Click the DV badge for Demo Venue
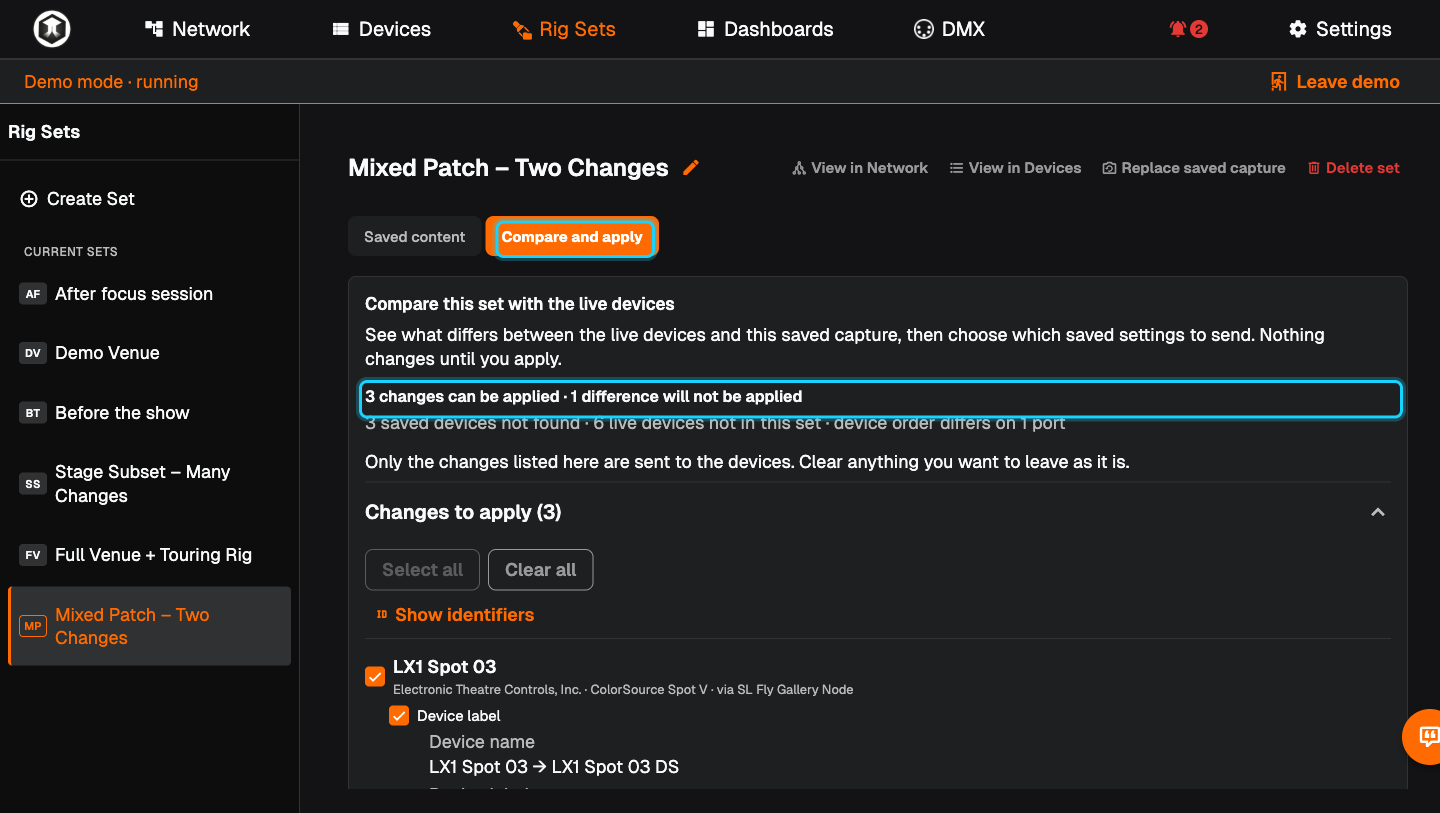 point(33,353)
